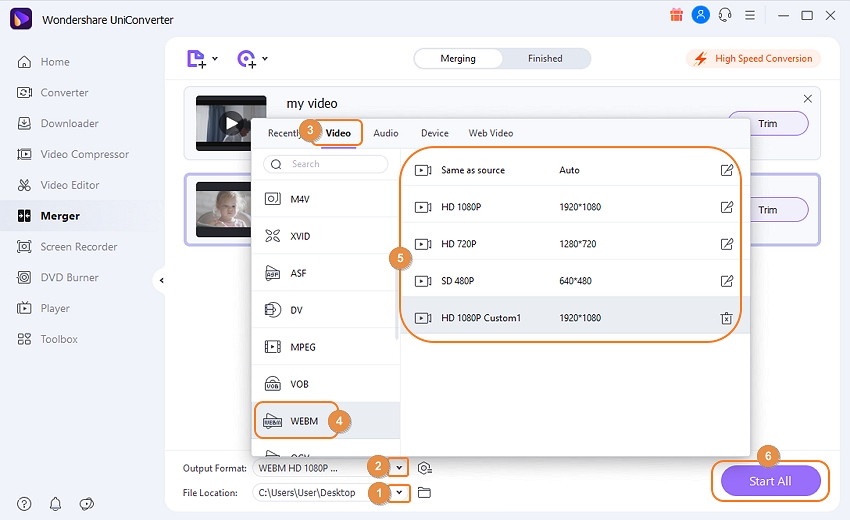
Task: Switch to the Recently tab
Action: coord(283,133)
